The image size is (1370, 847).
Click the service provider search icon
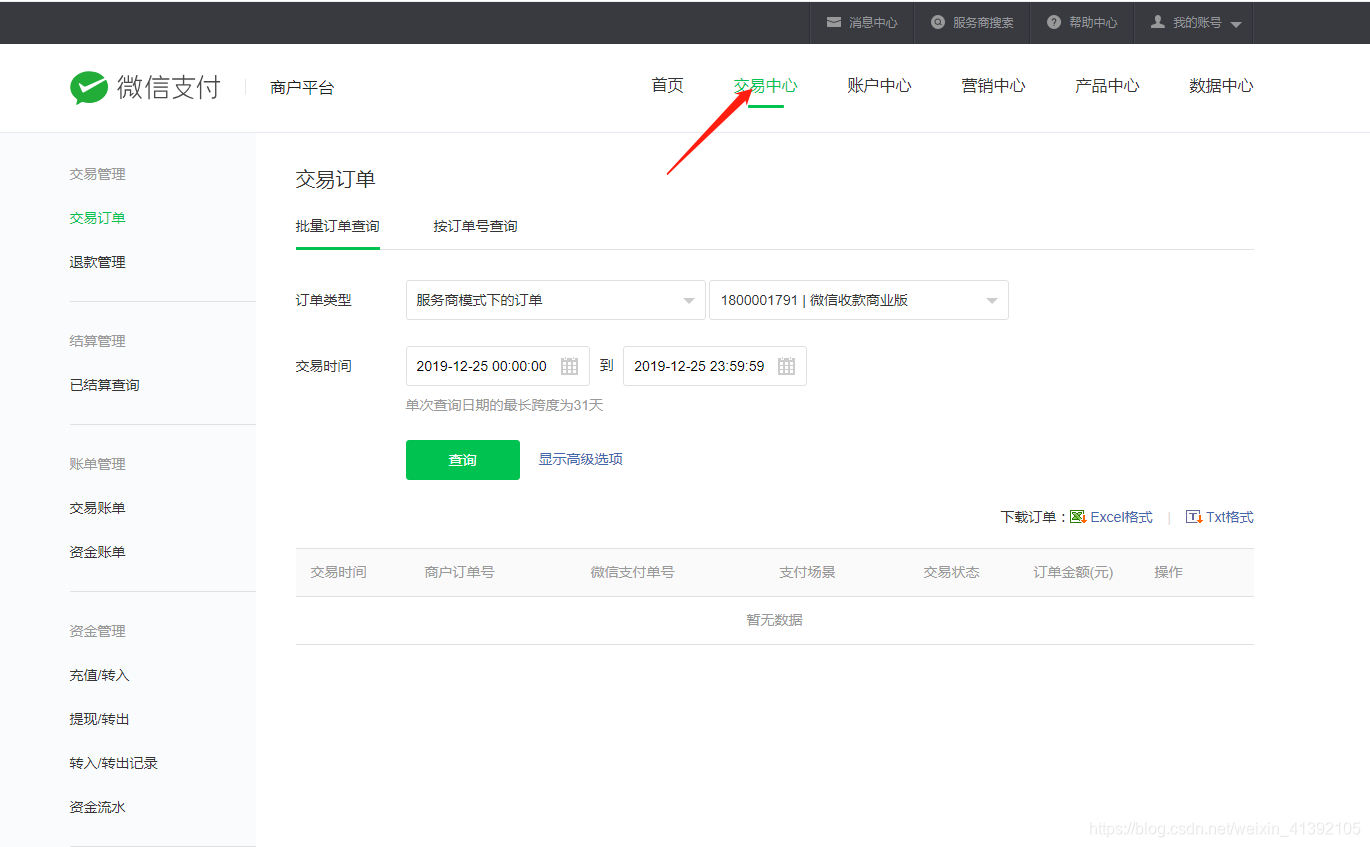937,22
